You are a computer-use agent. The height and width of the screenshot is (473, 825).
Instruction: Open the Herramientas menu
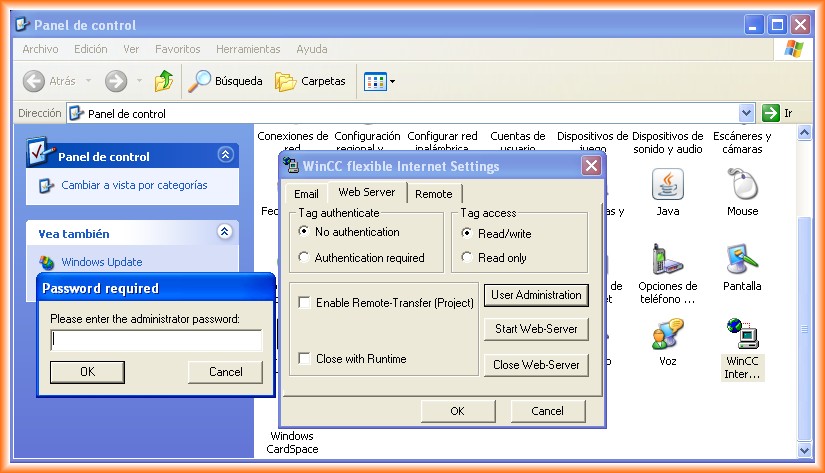coord(248,49)
